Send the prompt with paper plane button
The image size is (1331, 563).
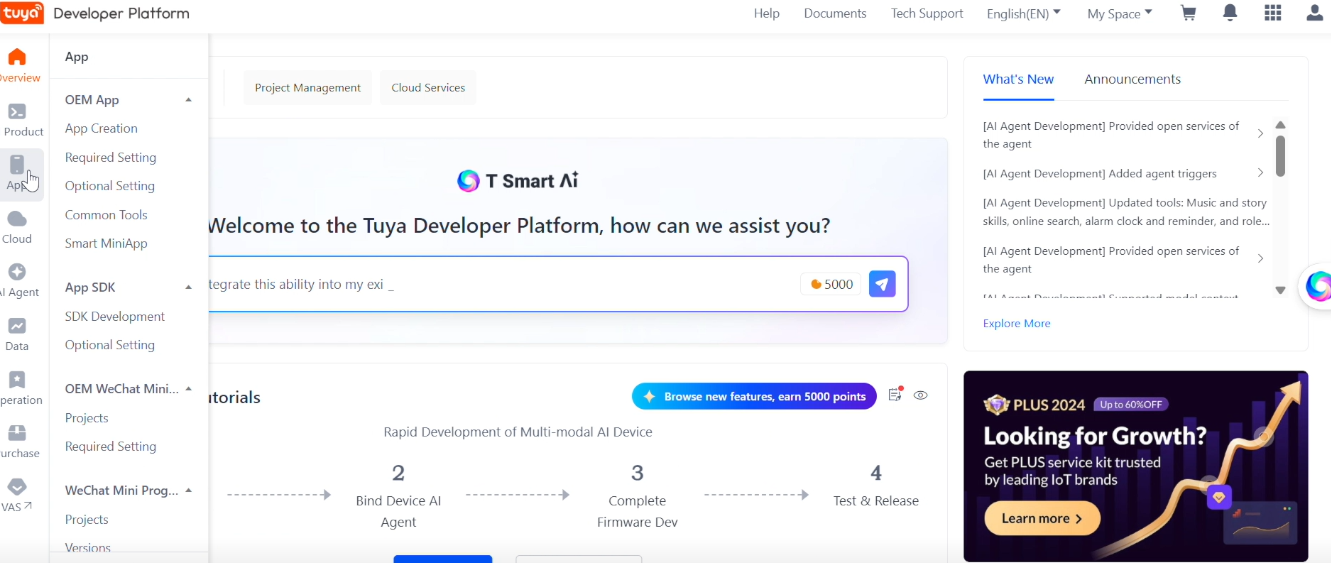[x=882, y=284]
